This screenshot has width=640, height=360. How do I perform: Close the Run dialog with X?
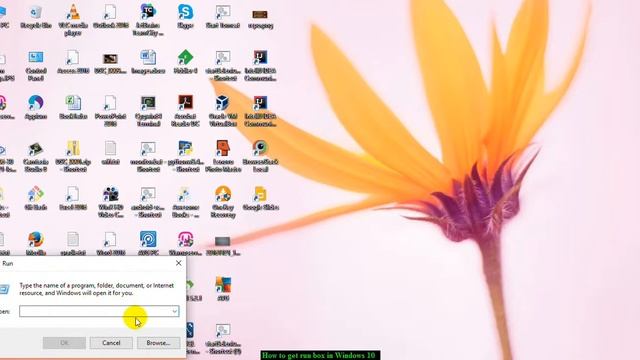(x=178, y=264)
